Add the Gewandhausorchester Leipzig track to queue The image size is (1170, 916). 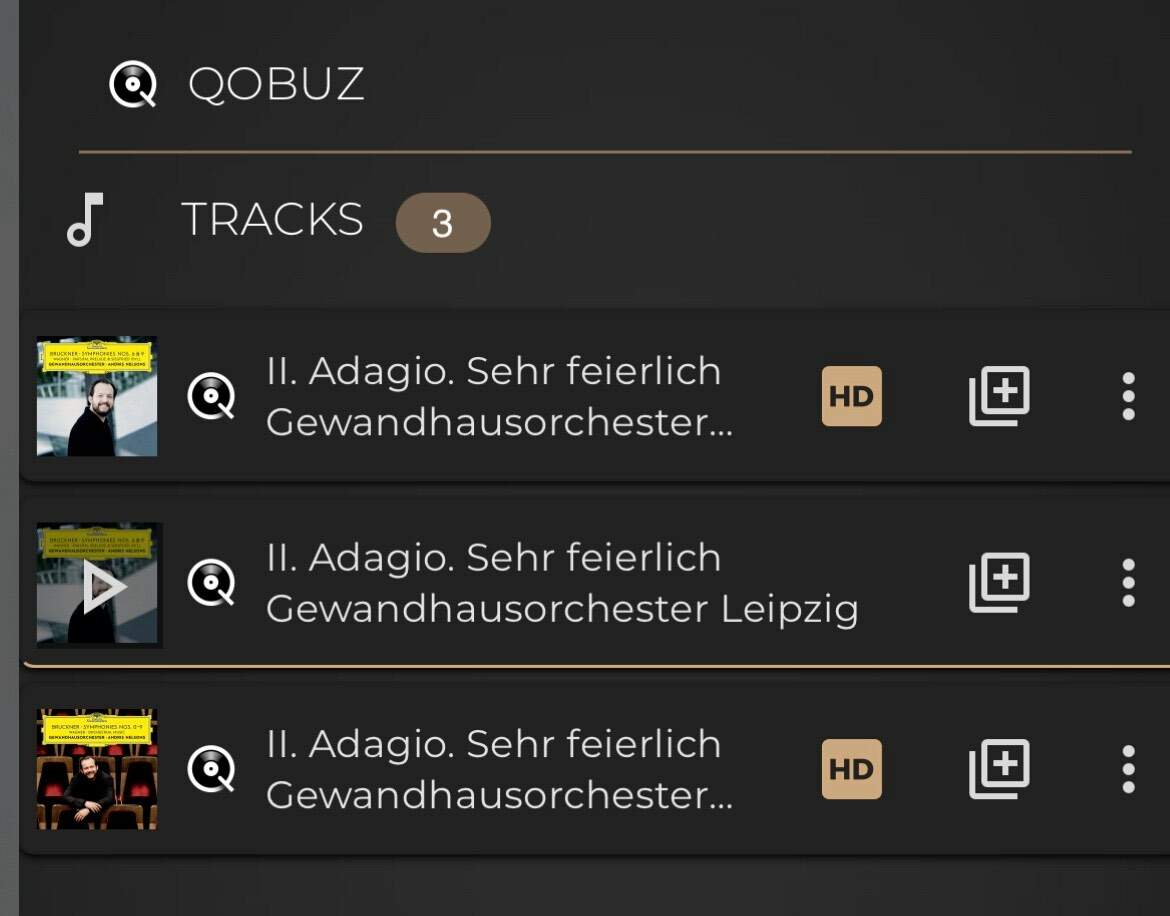click(999, 583)
